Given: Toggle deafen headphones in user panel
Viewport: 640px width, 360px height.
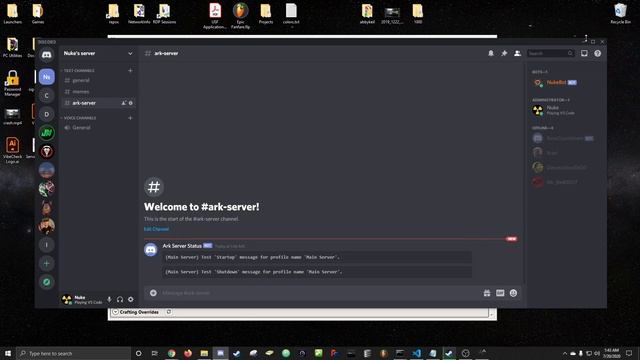Looking at the screenshot, I should click(120, 300).
